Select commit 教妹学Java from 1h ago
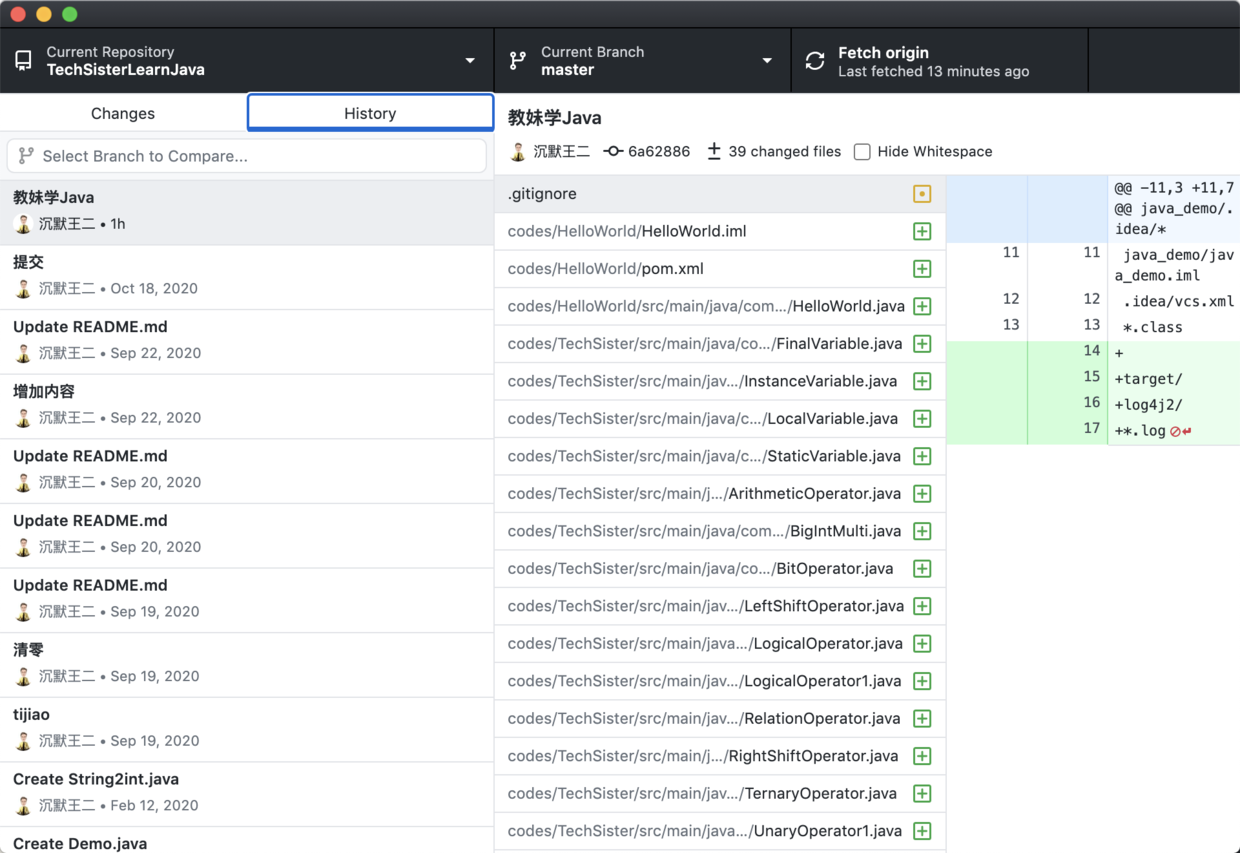Viewport: 1240px width, 853px height. click(x=247, y=212)
